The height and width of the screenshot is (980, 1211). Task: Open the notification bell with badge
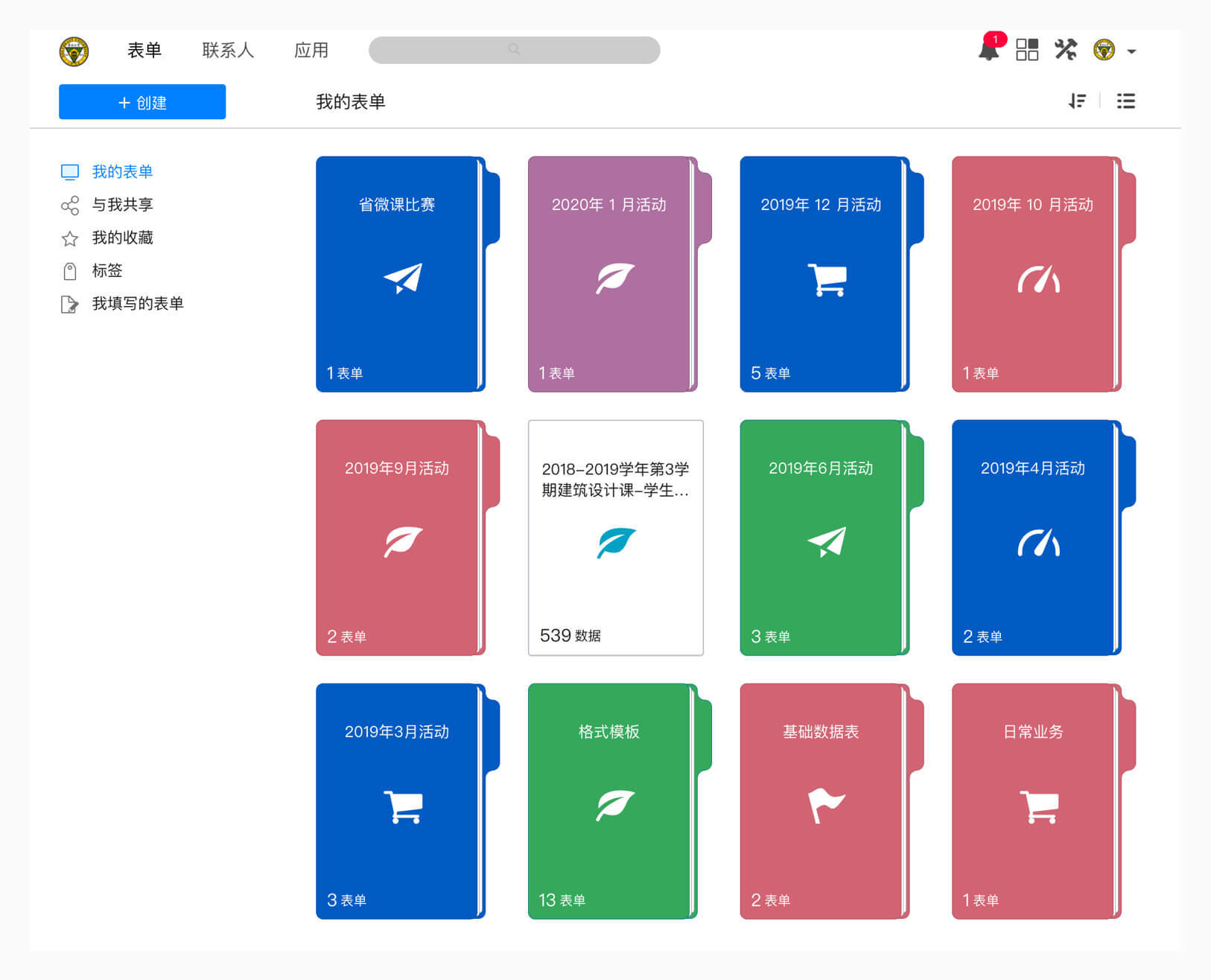point(990,48)
